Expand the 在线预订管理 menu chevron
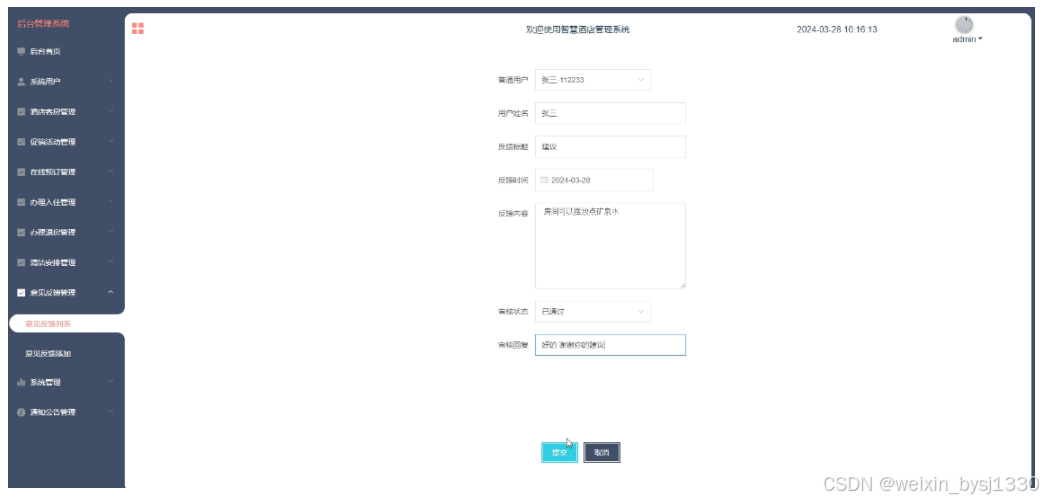The image size is (1043, 502). click(x=111, y=172)
